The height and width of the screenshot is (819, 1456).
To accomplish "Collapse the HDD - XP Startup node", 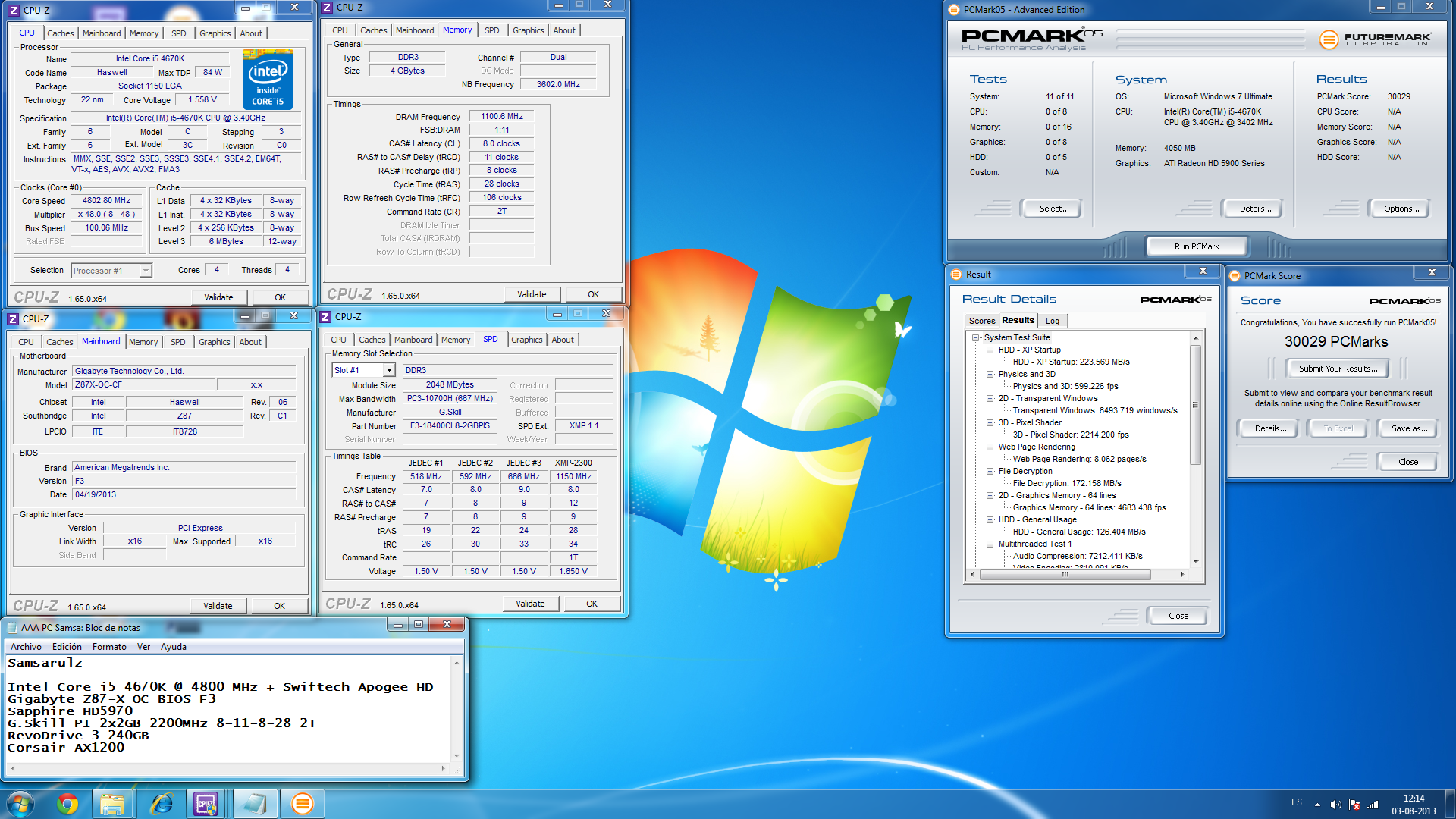I will pos(990,350).
